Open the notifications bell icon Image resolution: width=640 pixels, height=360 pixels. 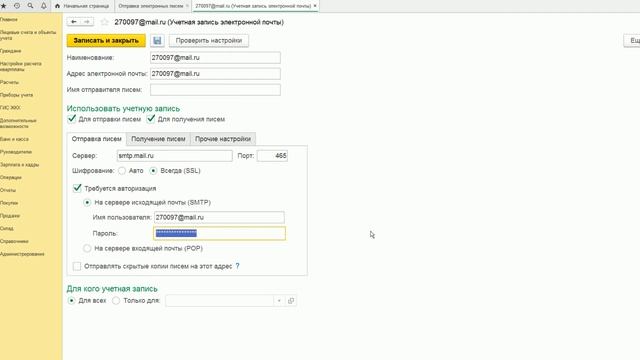click(44, 6)
